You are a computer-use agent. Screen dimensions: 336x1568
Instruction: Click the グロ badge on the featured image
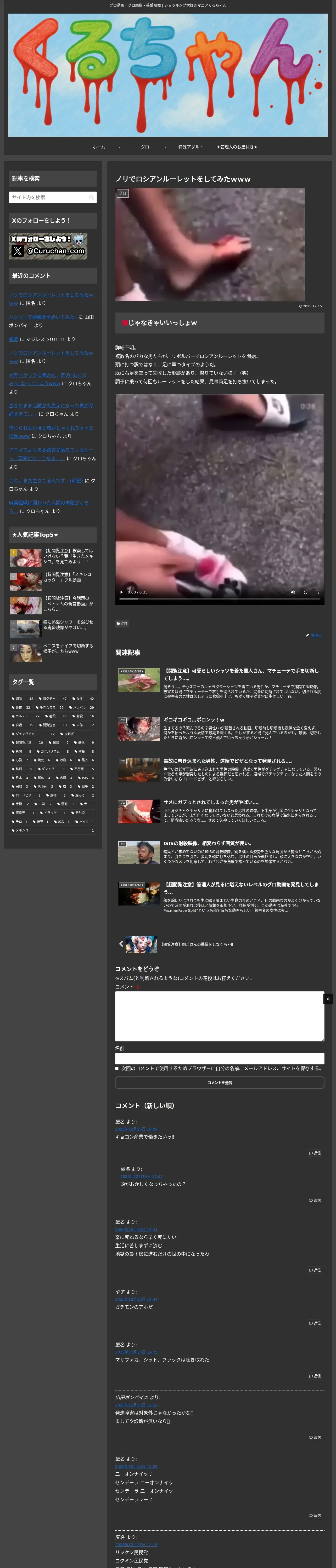[x=122, y=194]
